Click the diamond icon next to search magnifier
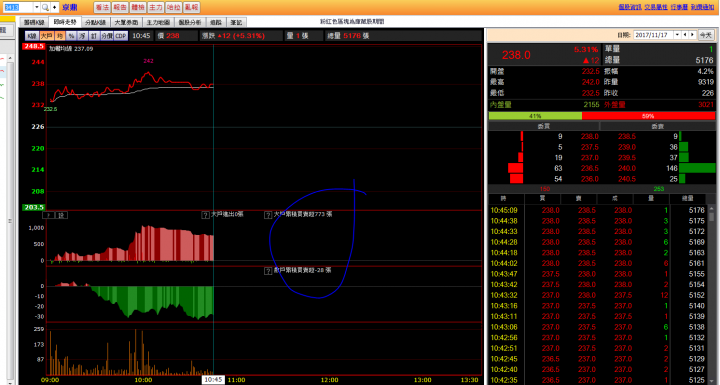Screen dimensions: 720x385 coord(54,7)
